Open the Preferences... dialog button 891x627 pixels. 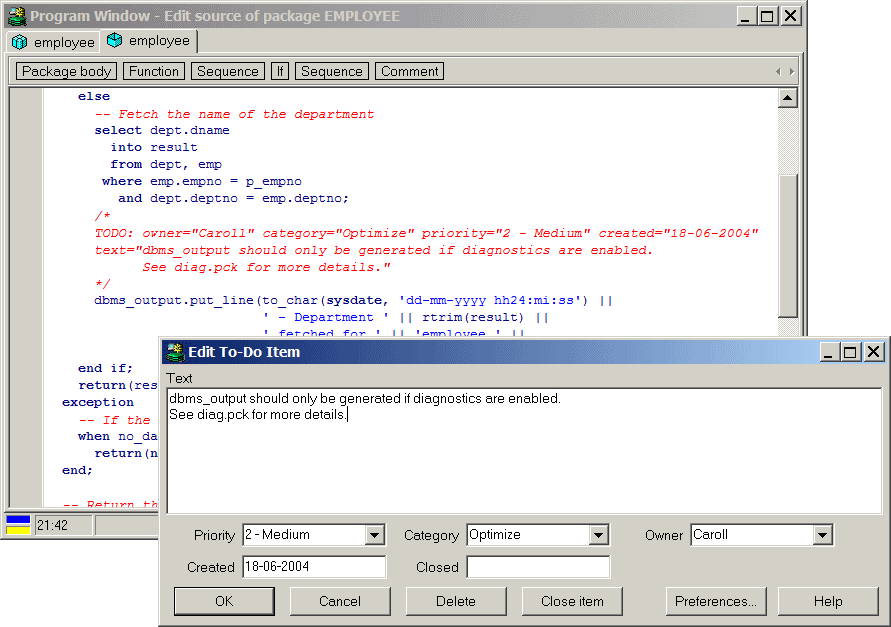click(715, 601)
